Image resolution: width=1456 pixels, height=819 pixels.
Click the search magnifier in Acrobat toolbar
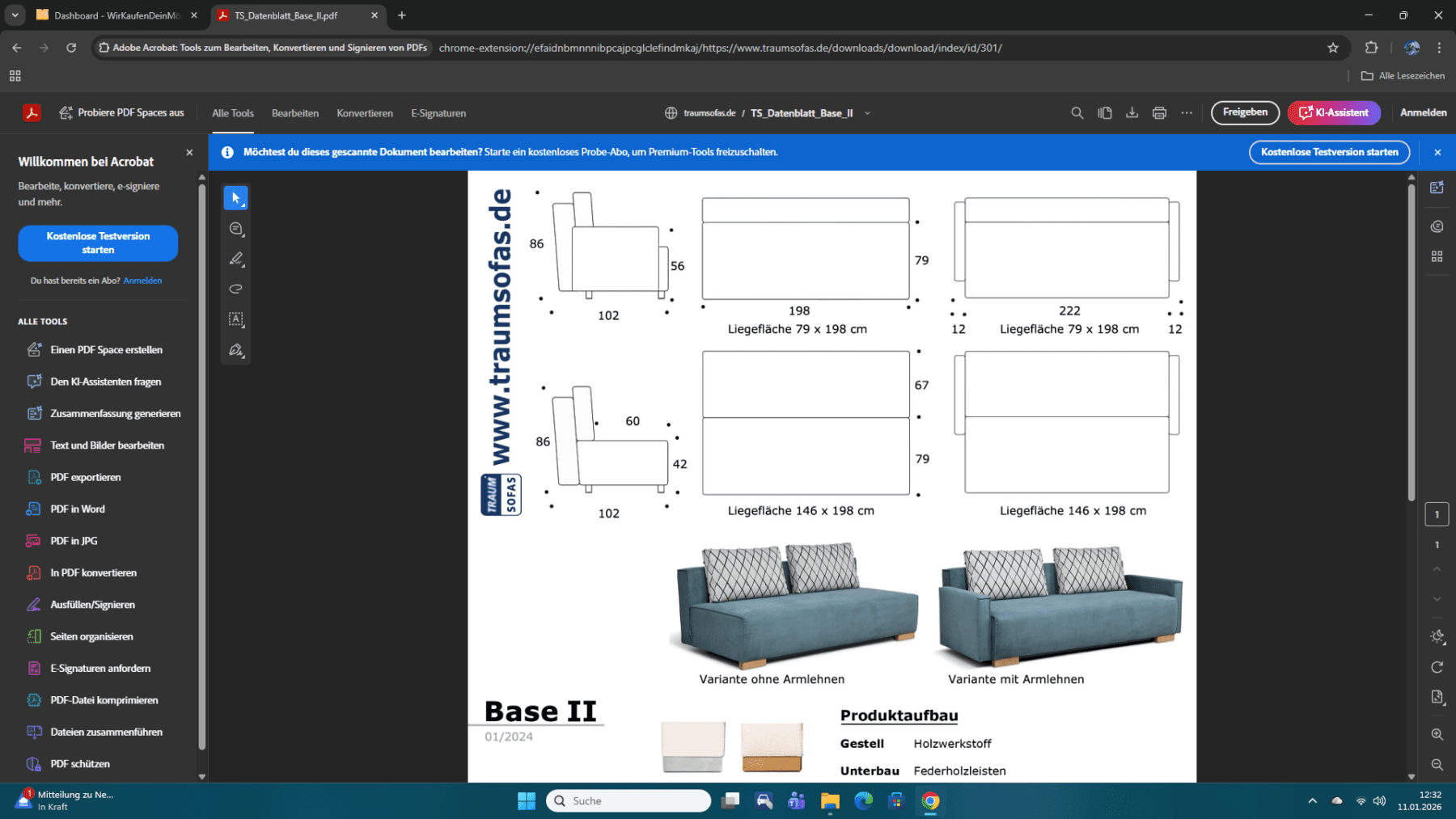coord(1077,113)
